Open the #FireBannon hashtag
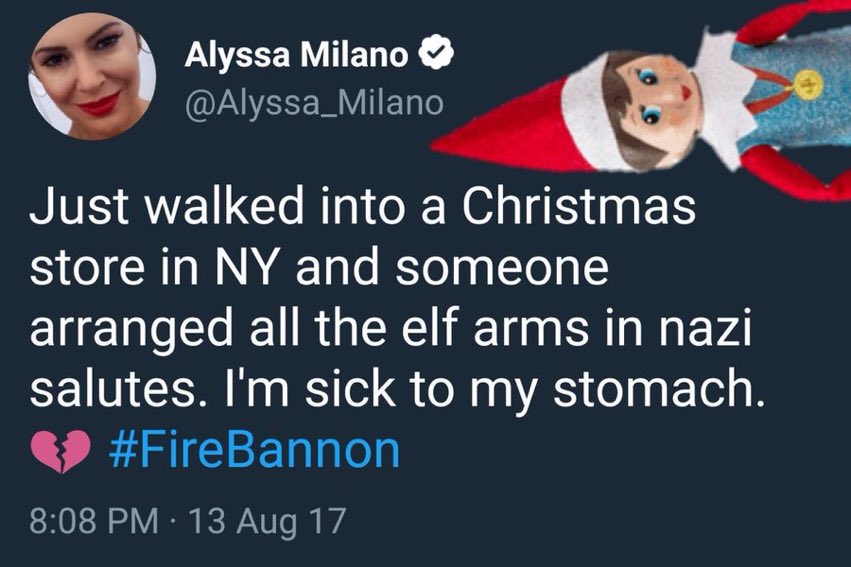 pyautogui.click(x=252, y=452)
